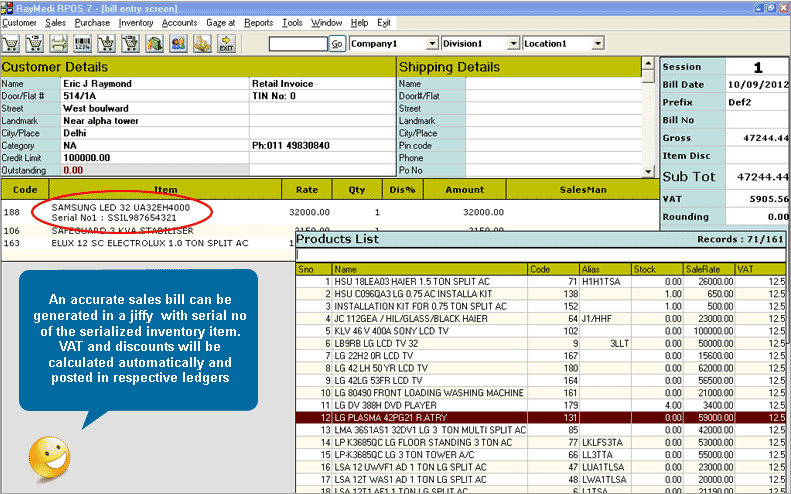Click the stacked coins toolbar icon
Screen dimensions: 791x494
202,43
